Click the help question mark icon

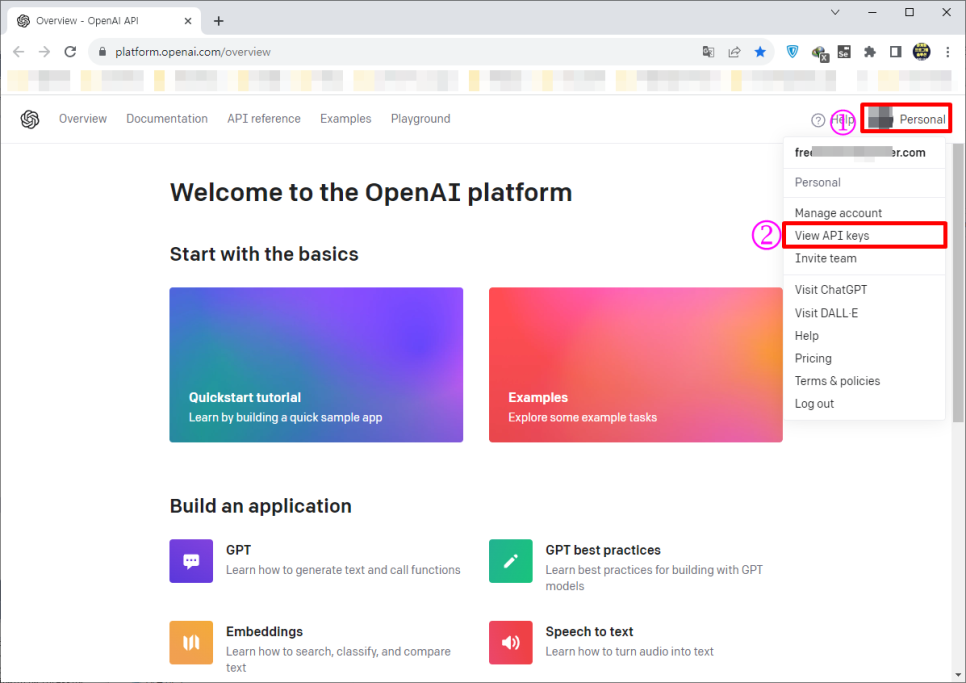pyautogui.click(x=818, y=120)
